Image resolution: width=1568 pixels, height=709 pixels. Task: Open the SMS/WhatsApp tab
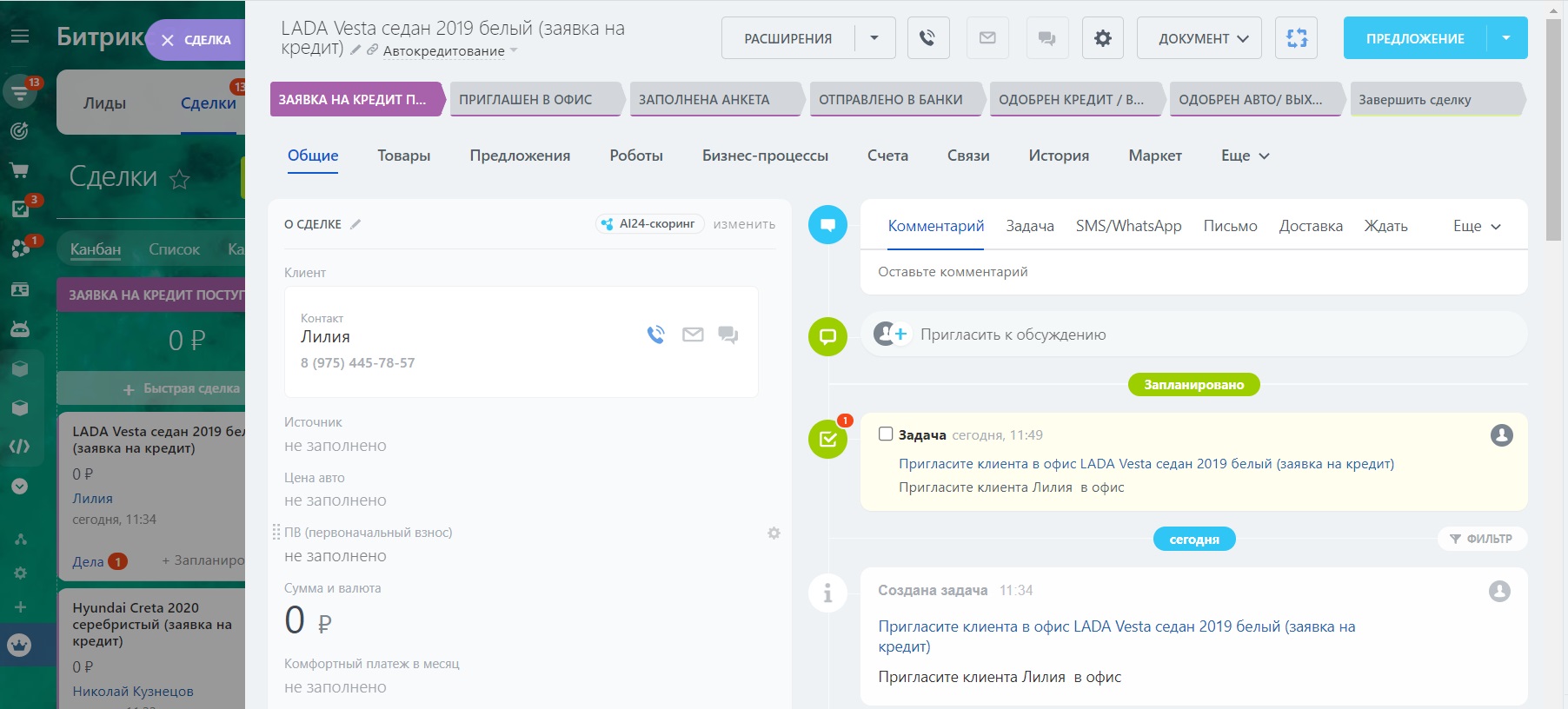click(1128, 226)
